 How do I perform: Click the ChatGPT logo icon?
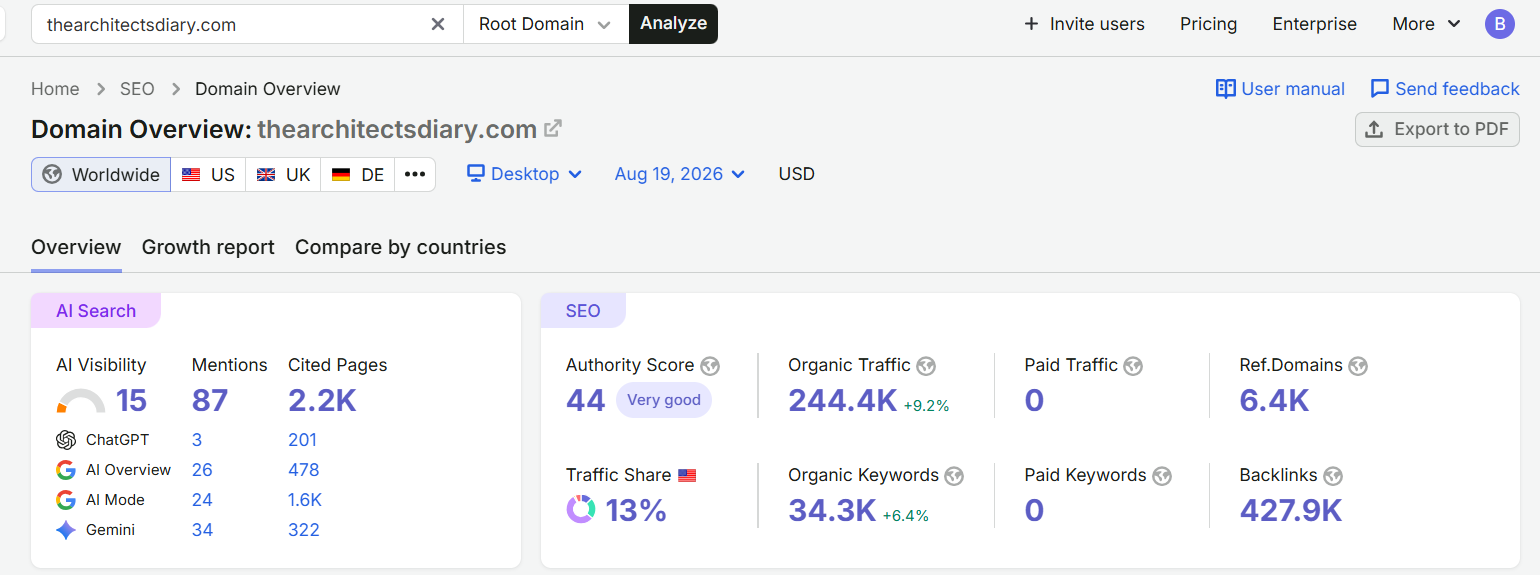[x=66, y=440]
